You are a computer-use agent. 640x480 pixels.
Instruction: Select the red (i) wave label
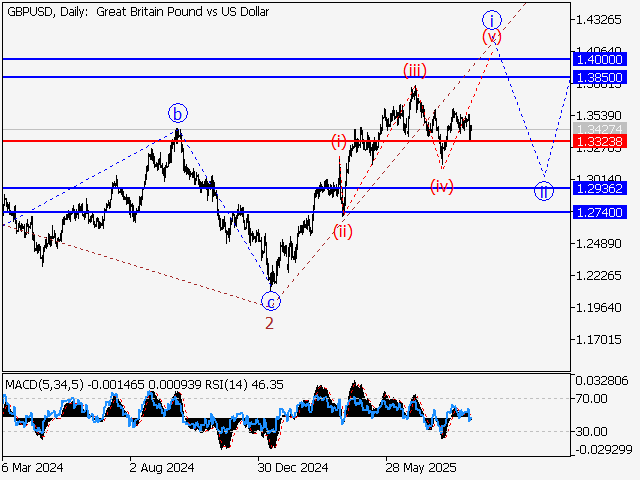tap(340, 142)
